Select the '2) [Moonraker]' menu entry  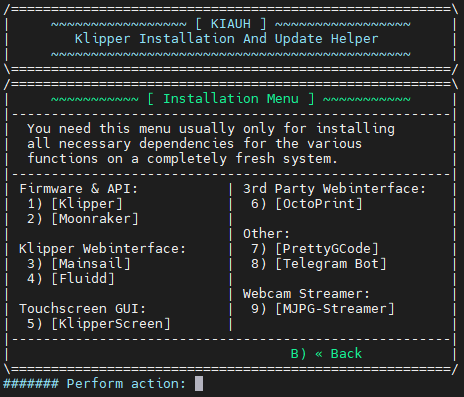[x=83, y=219]
